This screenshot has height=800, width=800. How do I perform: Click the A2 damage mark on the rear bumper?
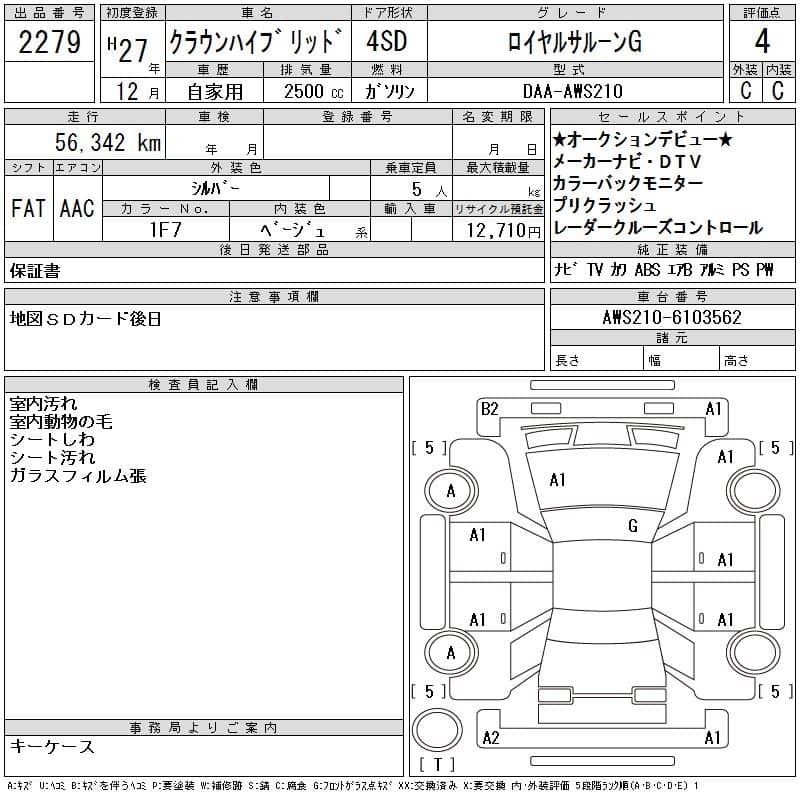tap(490, 738)
